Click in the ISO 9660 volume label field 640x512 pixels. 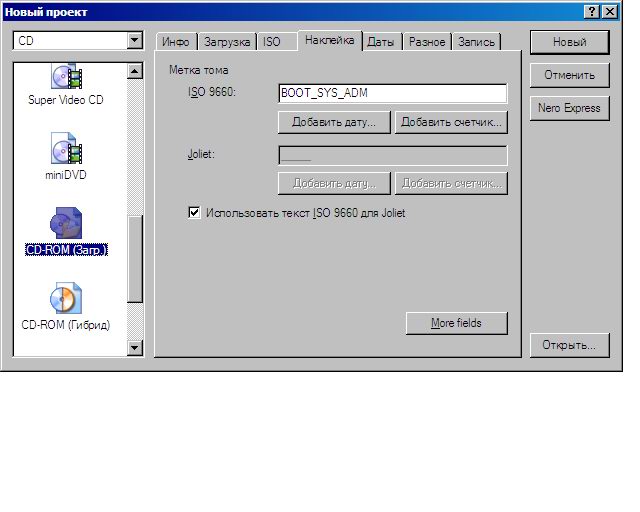click(392, 93)
